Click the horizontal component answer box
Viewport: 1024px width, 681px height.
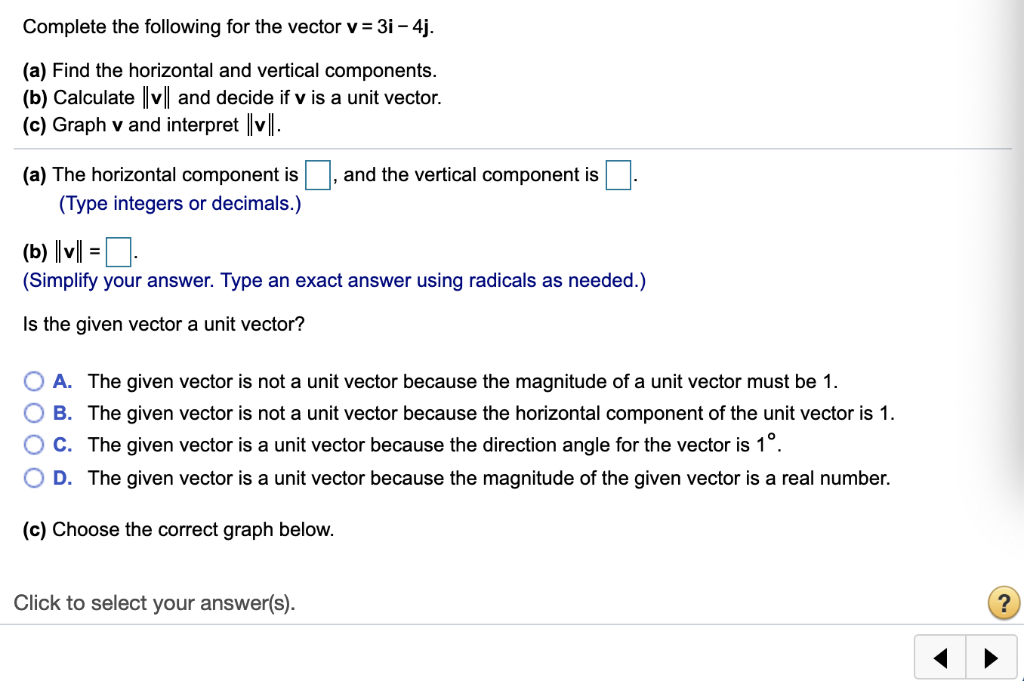[x=317, y=173]
